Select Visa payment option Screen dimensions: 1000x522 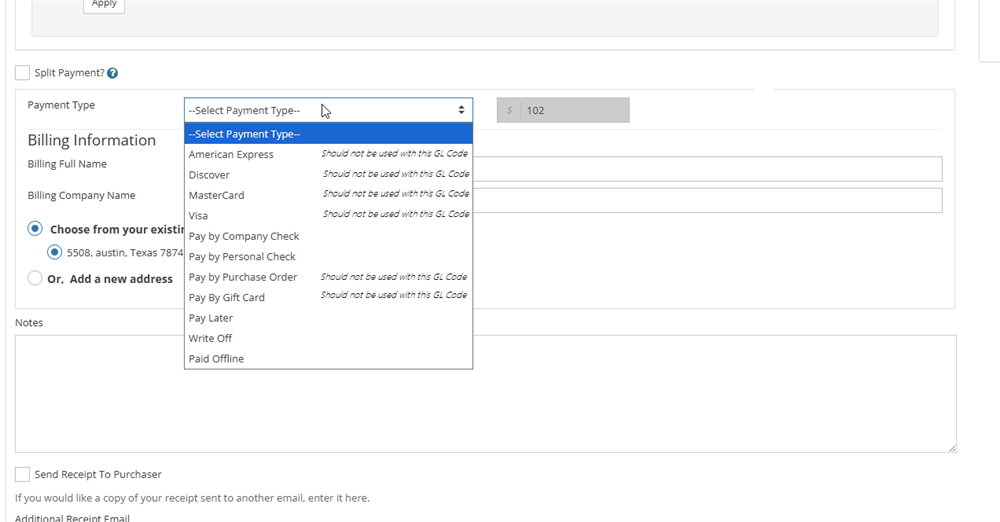[328, 216]
